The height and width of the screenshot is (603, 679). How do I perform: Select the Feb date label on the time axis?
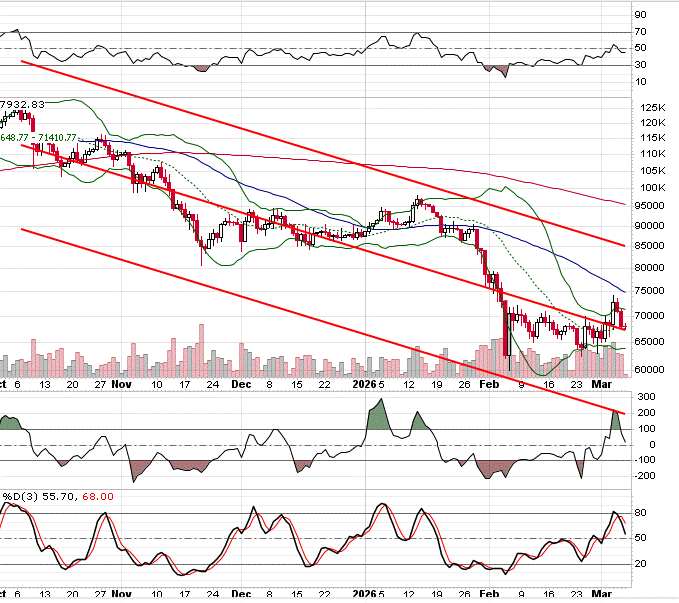click(x=489, y=382)
